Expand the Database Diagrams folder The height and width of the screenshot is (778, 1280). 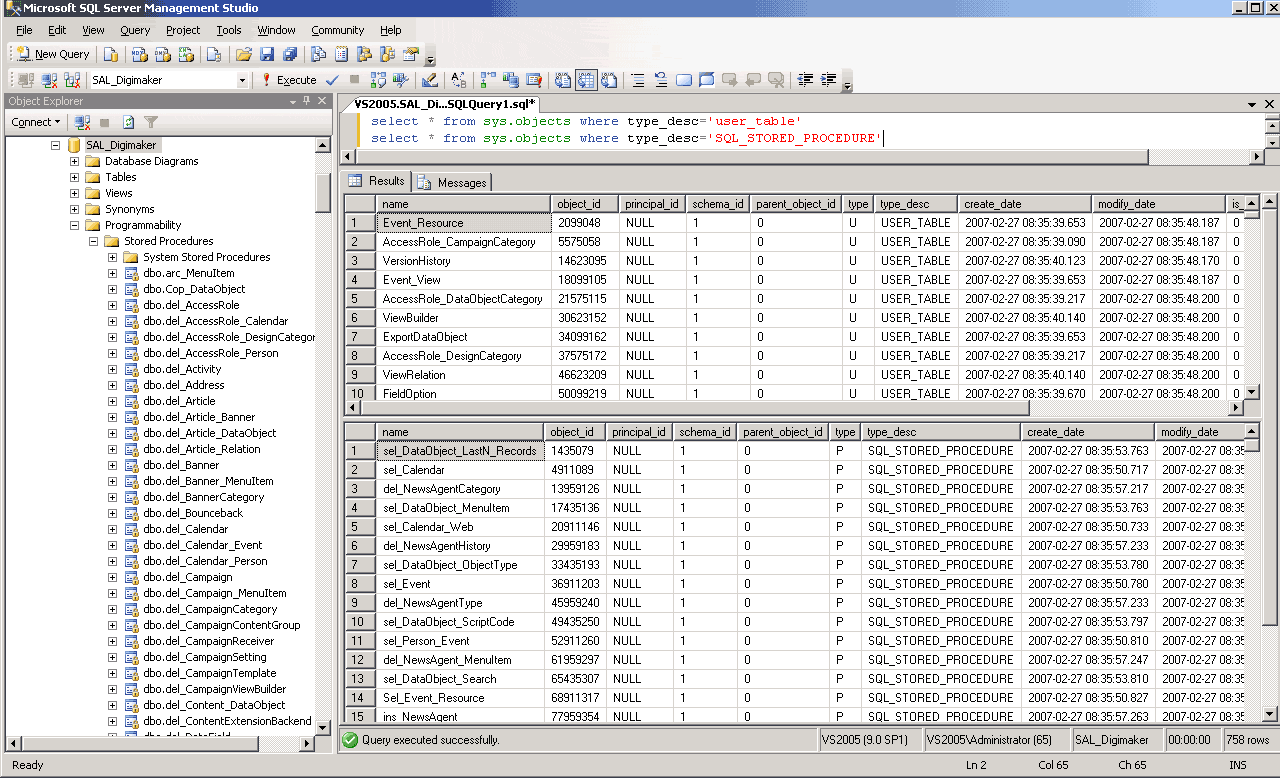75,161
